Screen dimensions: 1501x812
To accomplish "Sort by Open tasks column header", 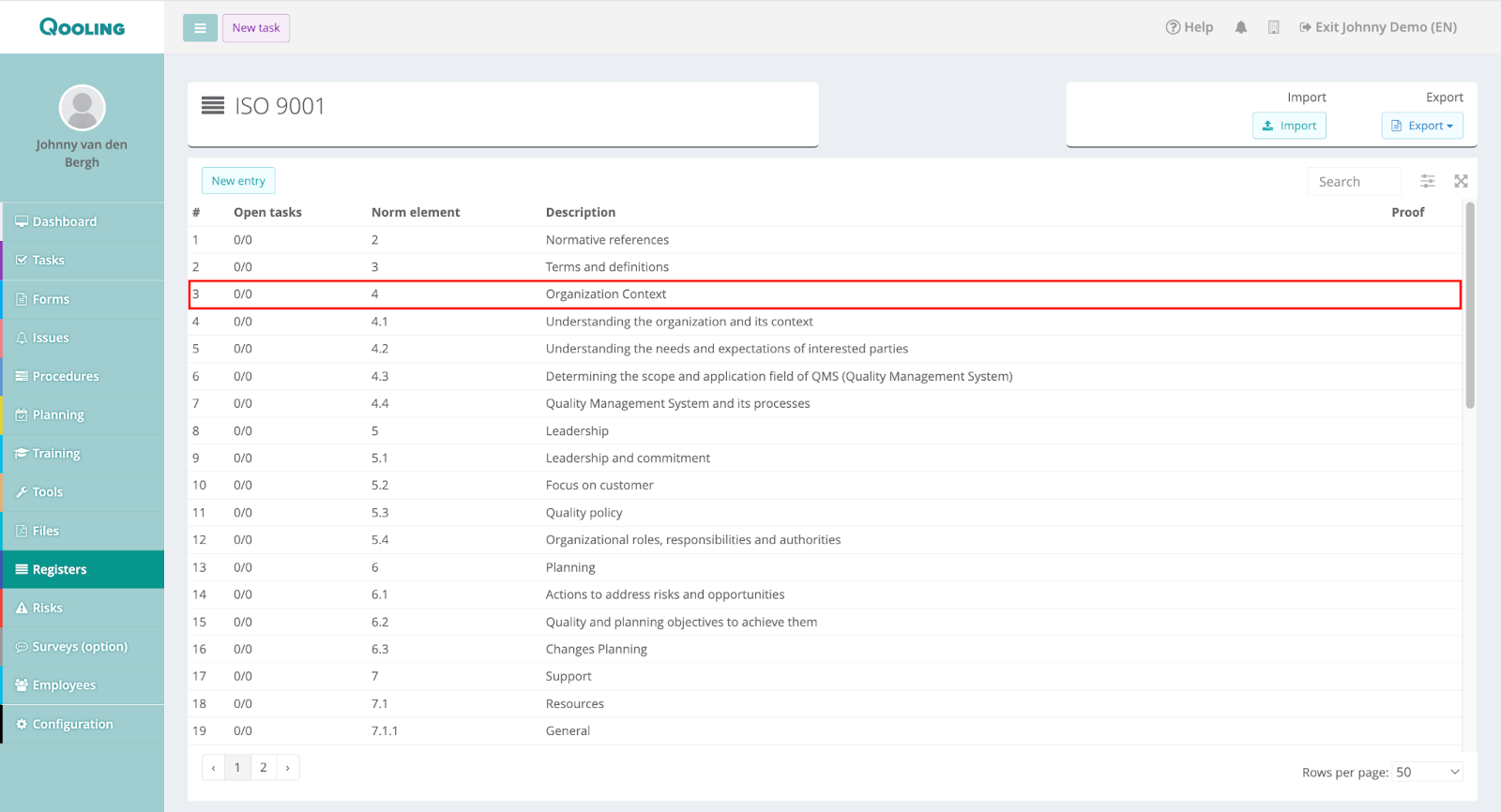I will (267, 212).
